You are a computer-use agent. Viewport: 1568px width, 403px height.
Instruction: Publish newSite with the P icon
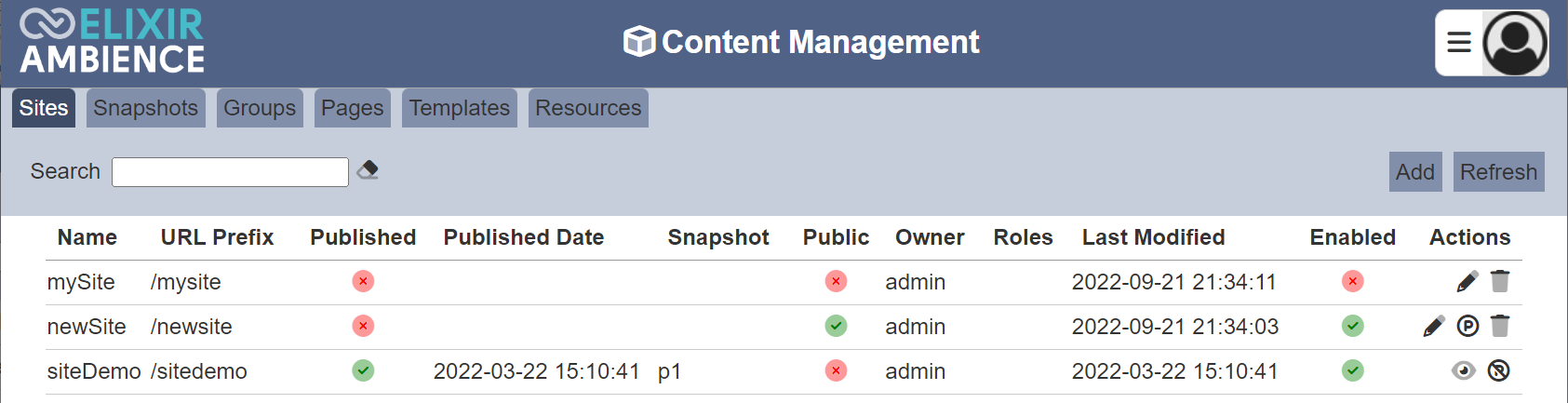pyautogui.click(x=1467, y=326)
